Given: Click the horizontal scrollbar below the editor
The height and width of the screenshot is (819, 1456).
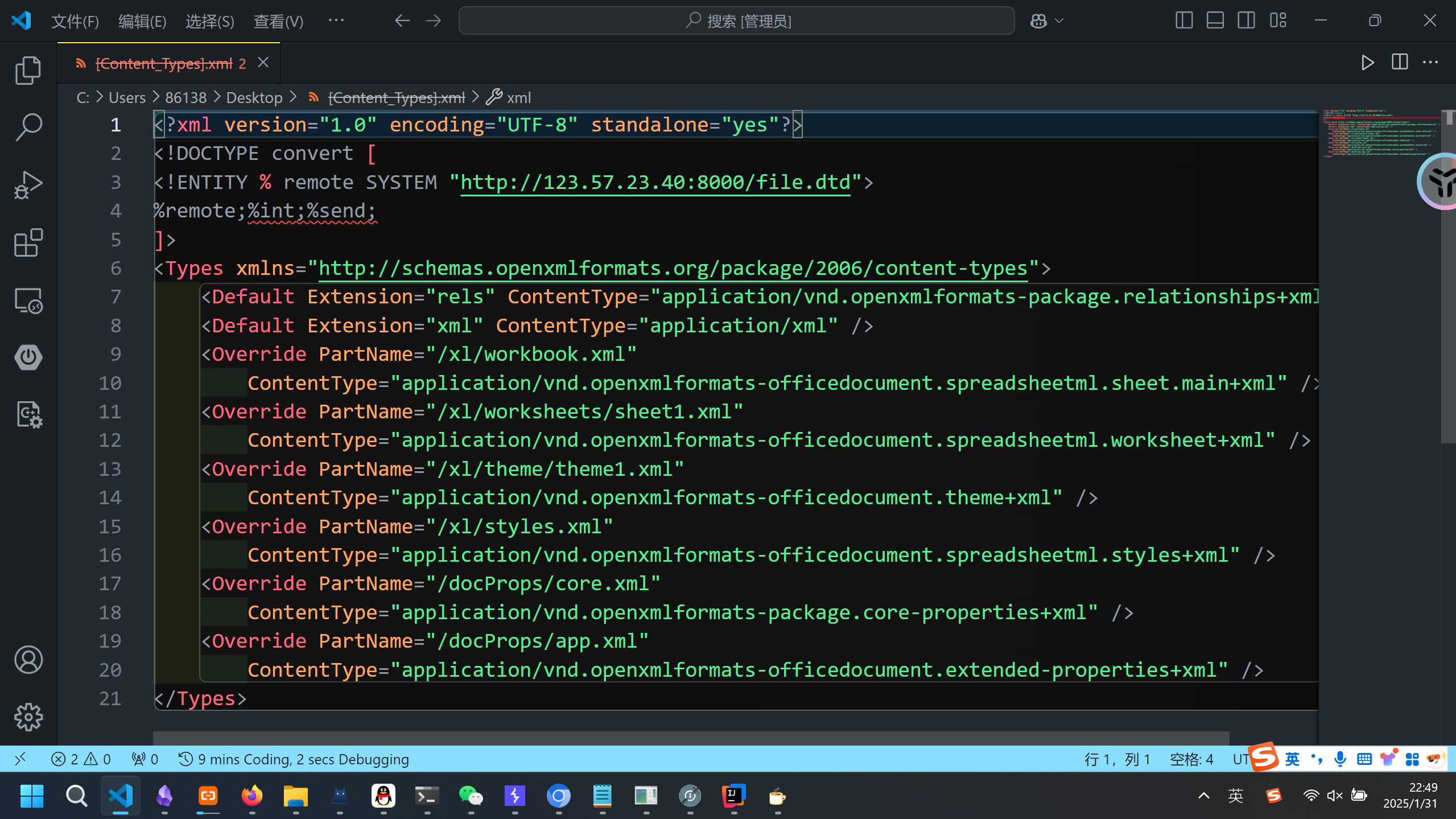Looking at the screenshot, I should [691, 738].
